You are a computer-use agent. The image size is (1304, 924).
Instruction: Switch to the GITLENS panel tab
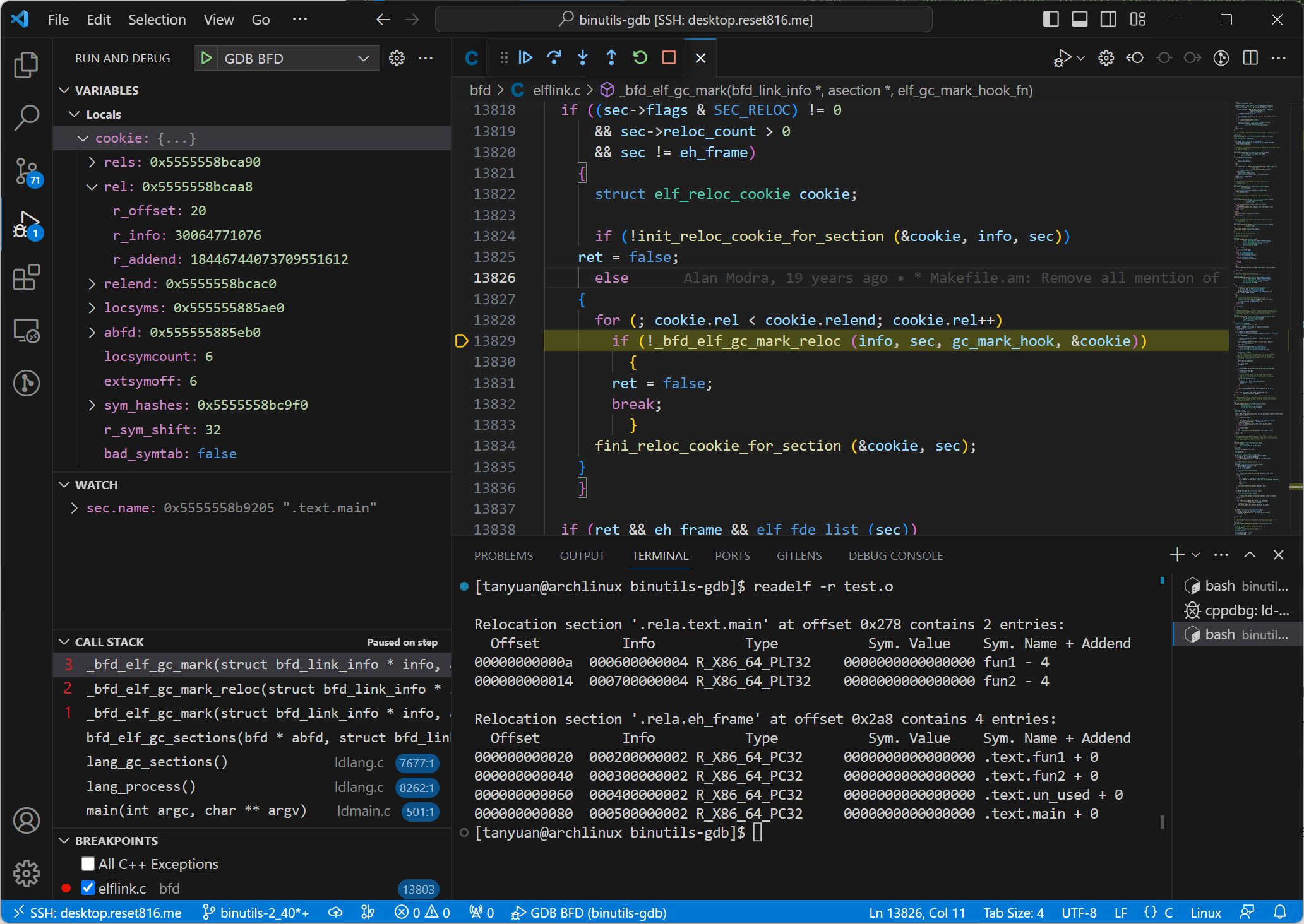pos(799,555)
